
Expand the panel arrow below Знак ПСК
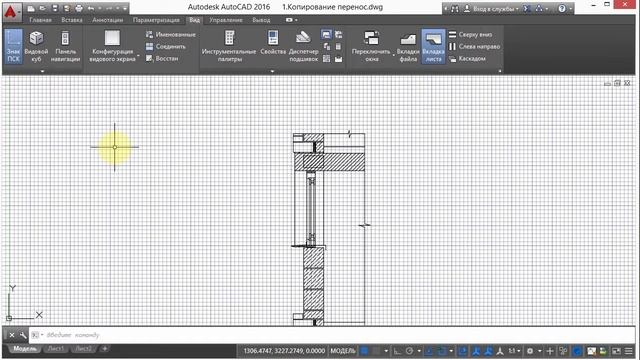pos(42,71)
